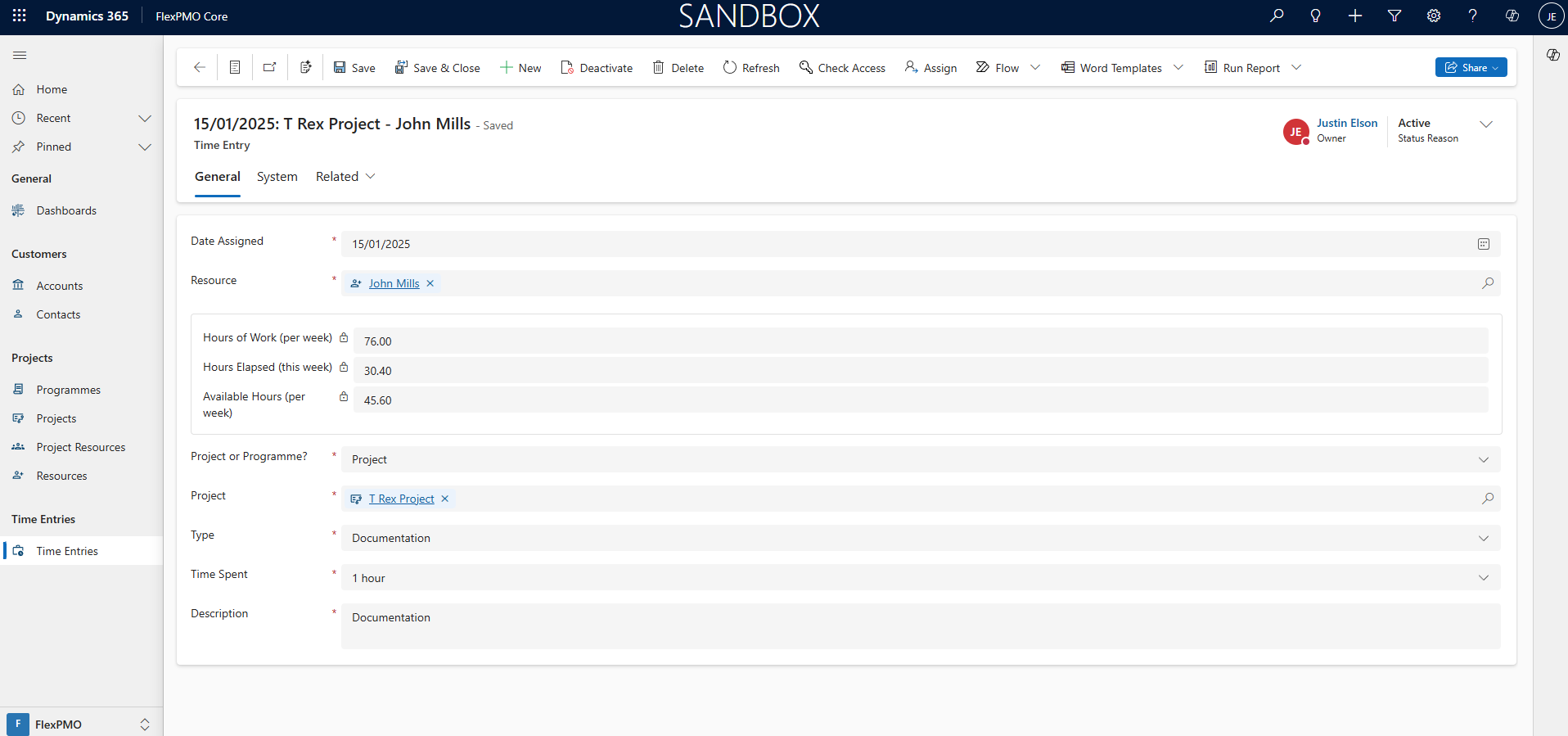The width and height of the screenshot is (1568, 736).
Task: Click Save & Close
Action: (438, 68)
